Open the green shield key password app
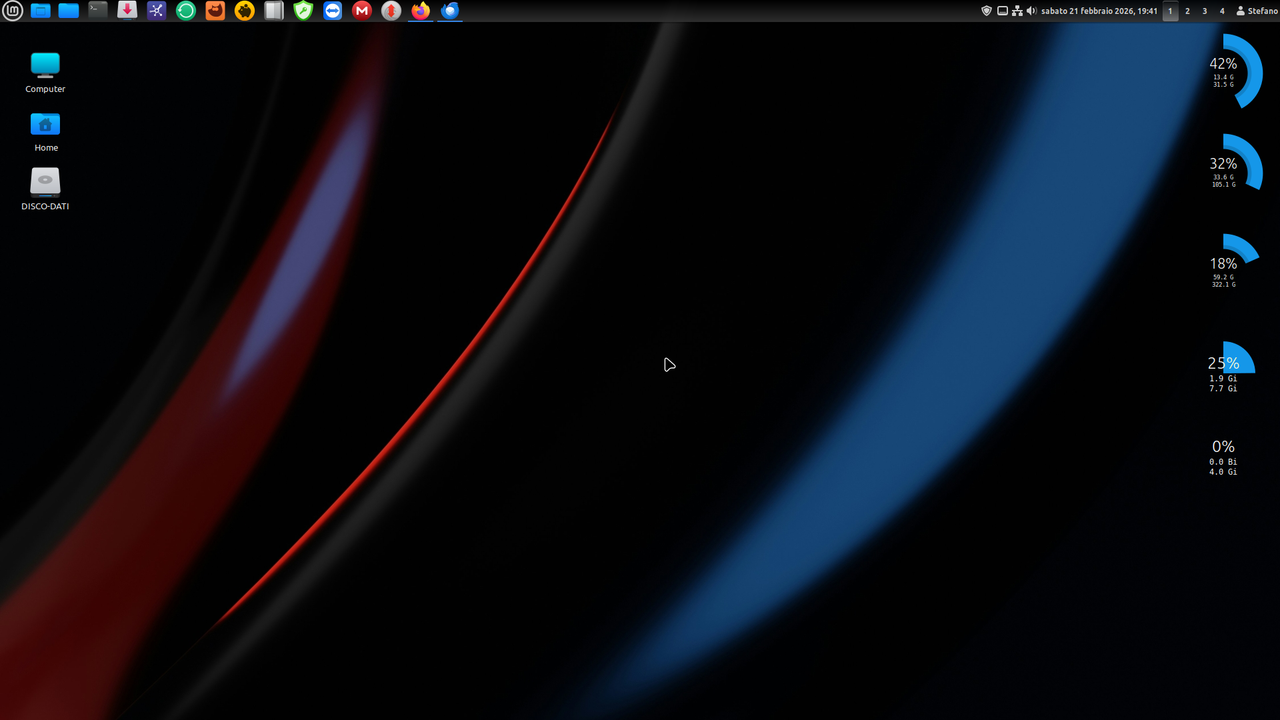Screen dimensions: 1280x720 303,11
